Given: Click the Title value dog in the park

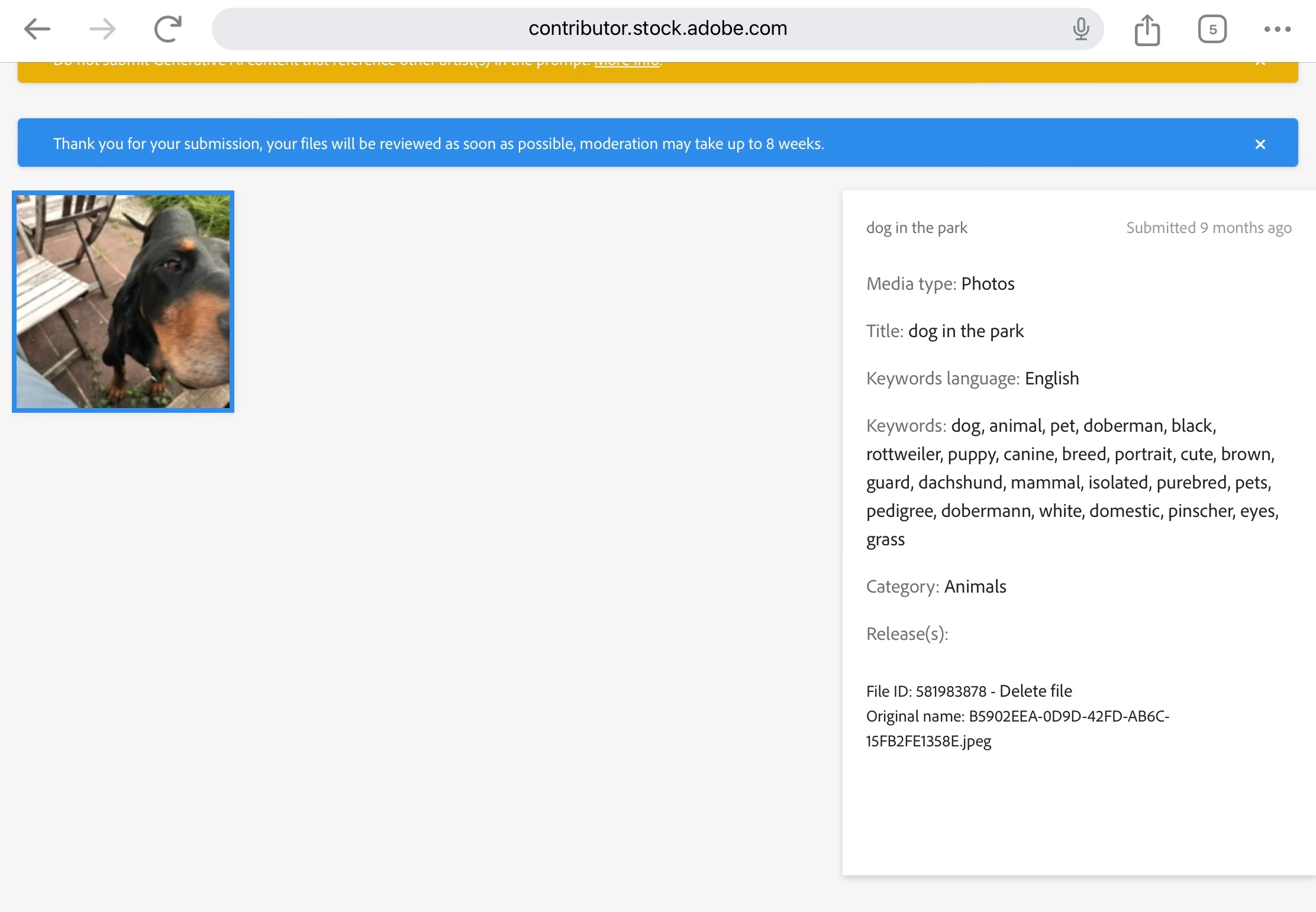Looking at the screenshot, I should coord(966,331).
